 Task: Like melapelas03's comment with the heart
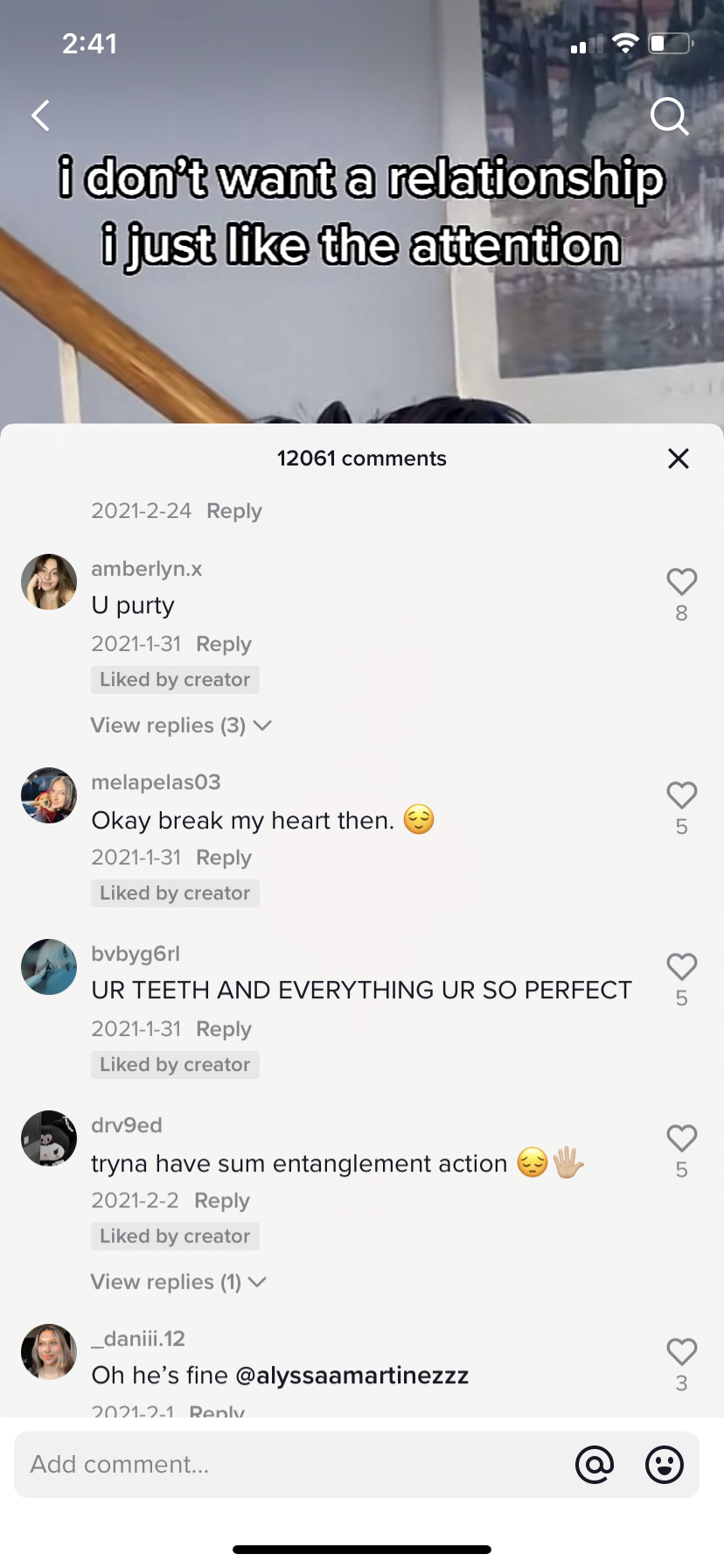tap(682, 795)
